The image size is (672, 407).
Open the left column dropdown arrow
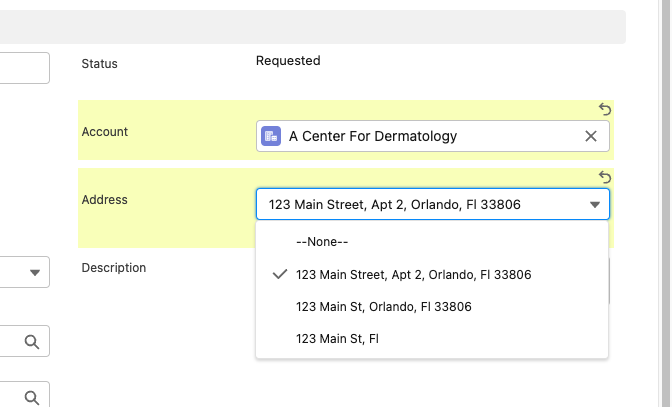coord(35,272)
